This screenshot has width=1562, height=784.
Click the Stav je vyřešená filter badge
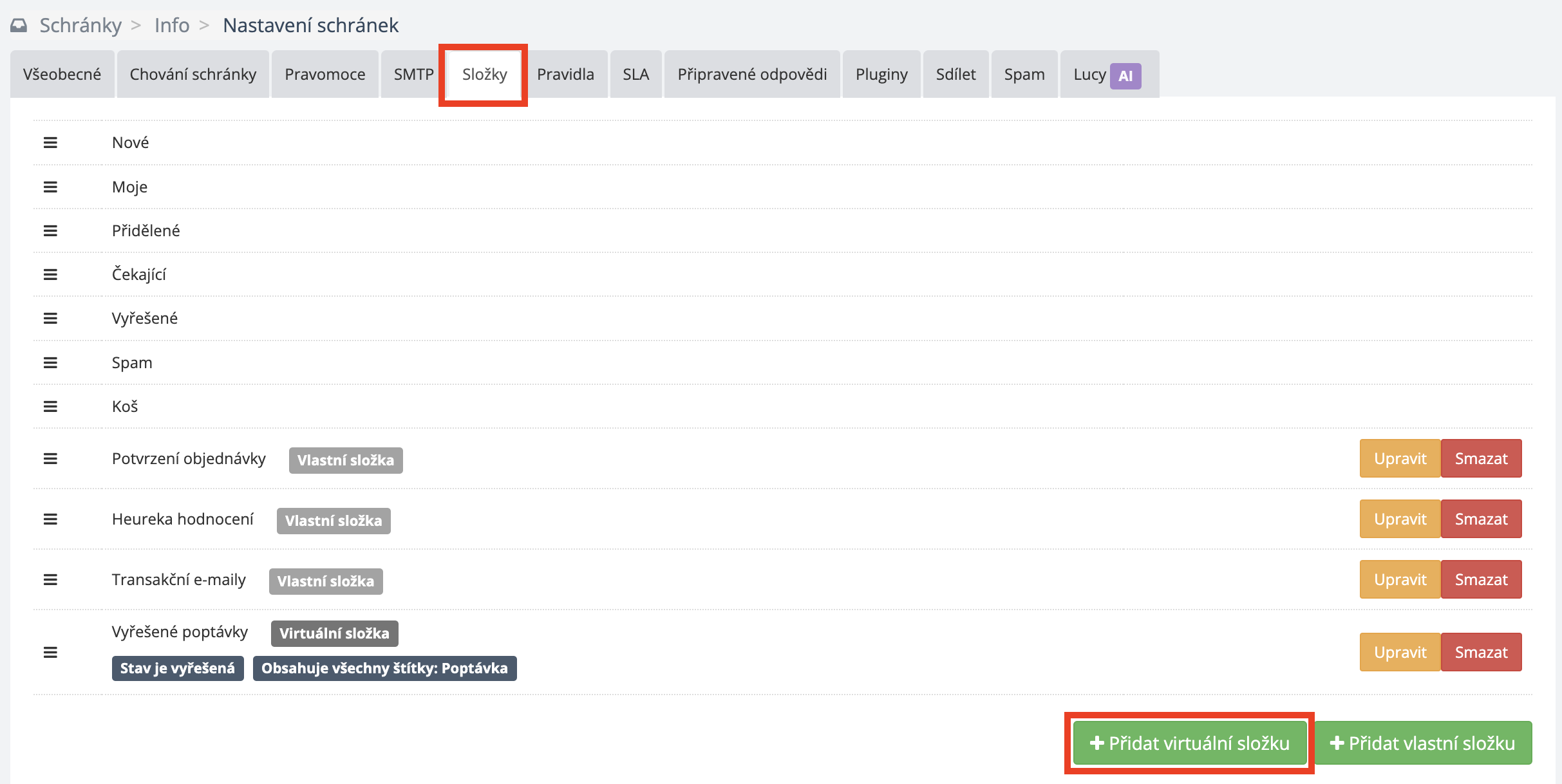178,668
